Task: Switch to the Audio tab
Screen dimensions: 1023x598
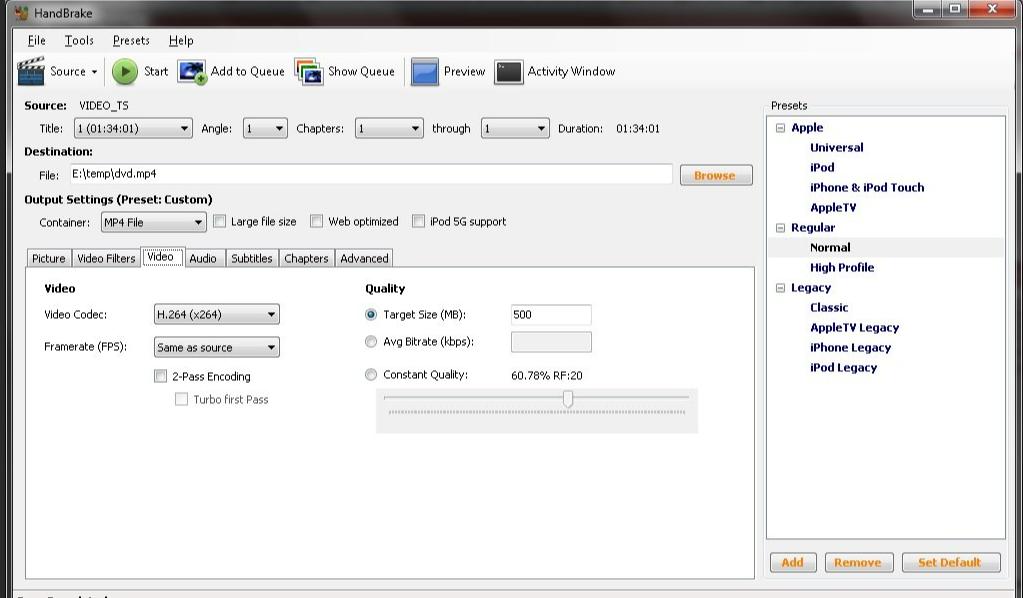Action: point(203,258)
